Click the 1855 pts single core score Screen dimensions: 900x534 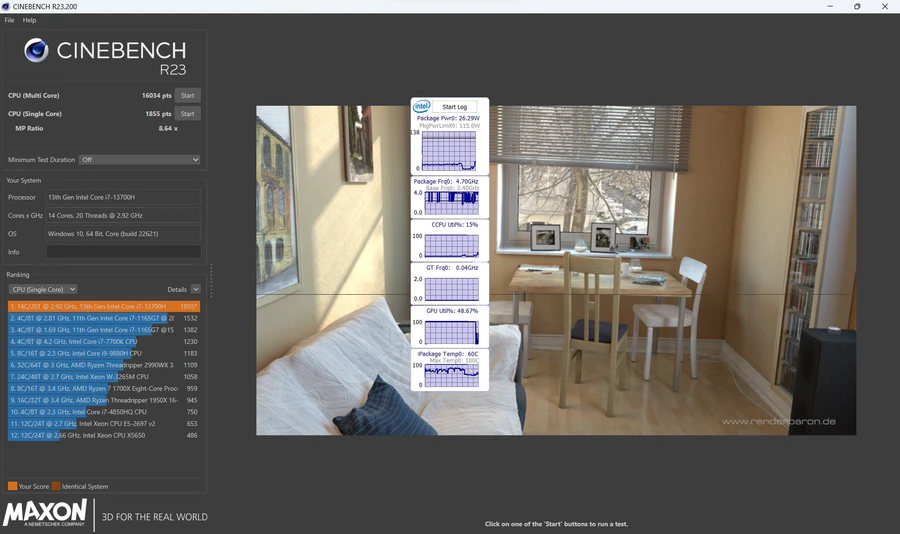pyautogui.click(x=158, y=114)
